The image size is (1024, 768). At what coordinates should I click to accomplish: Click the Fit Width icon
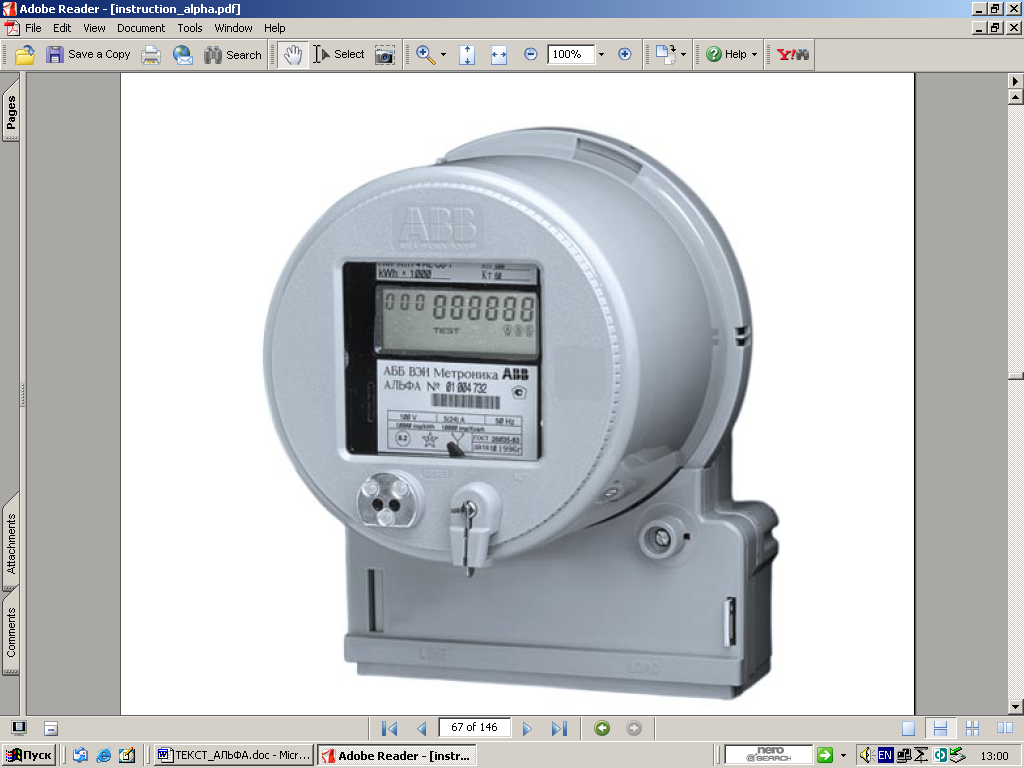(x=499, y=55)
